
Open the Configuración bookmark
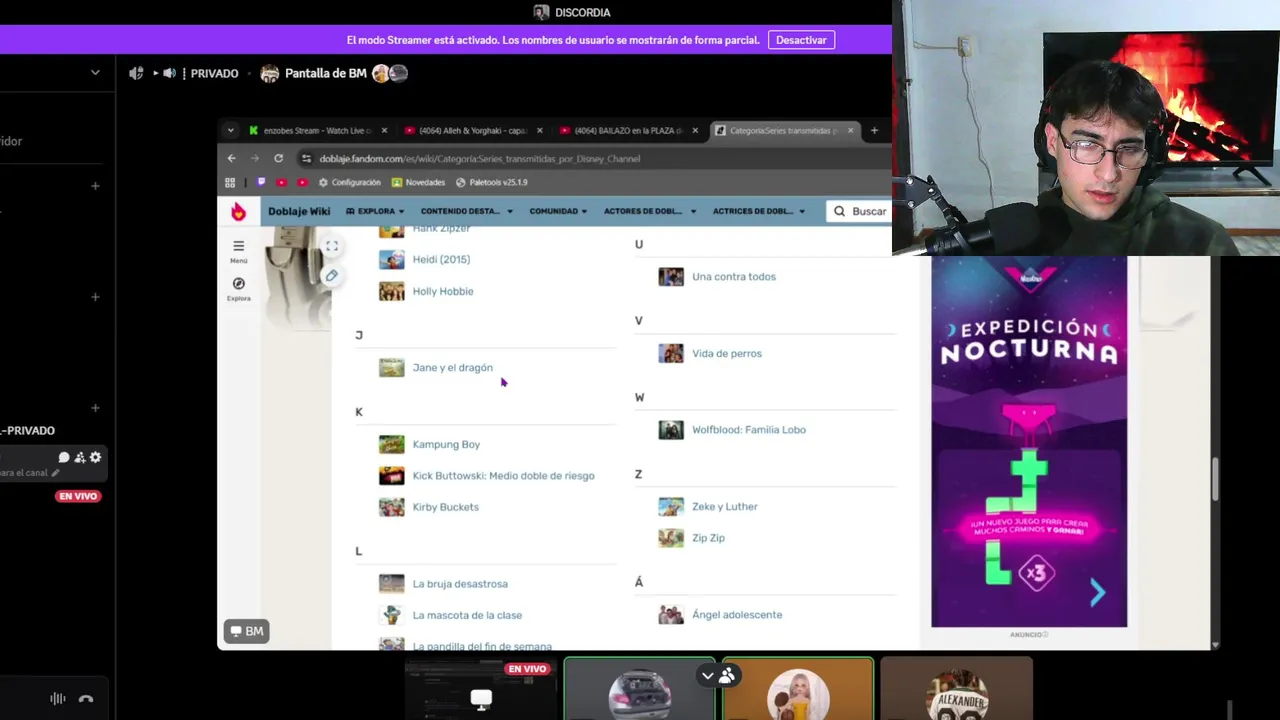pyautogui.click(x=349, y=182)
